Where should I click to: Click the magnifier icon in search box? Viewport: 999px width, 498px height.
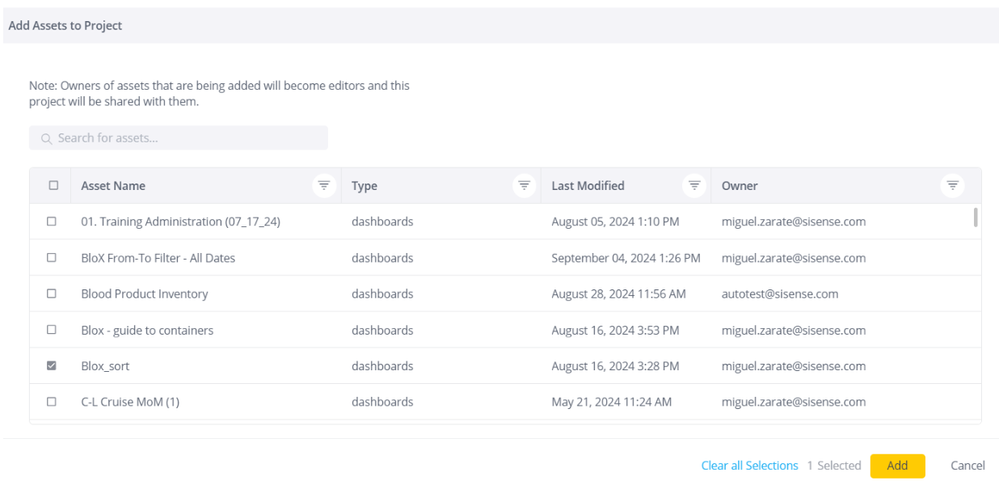[46, 138]
